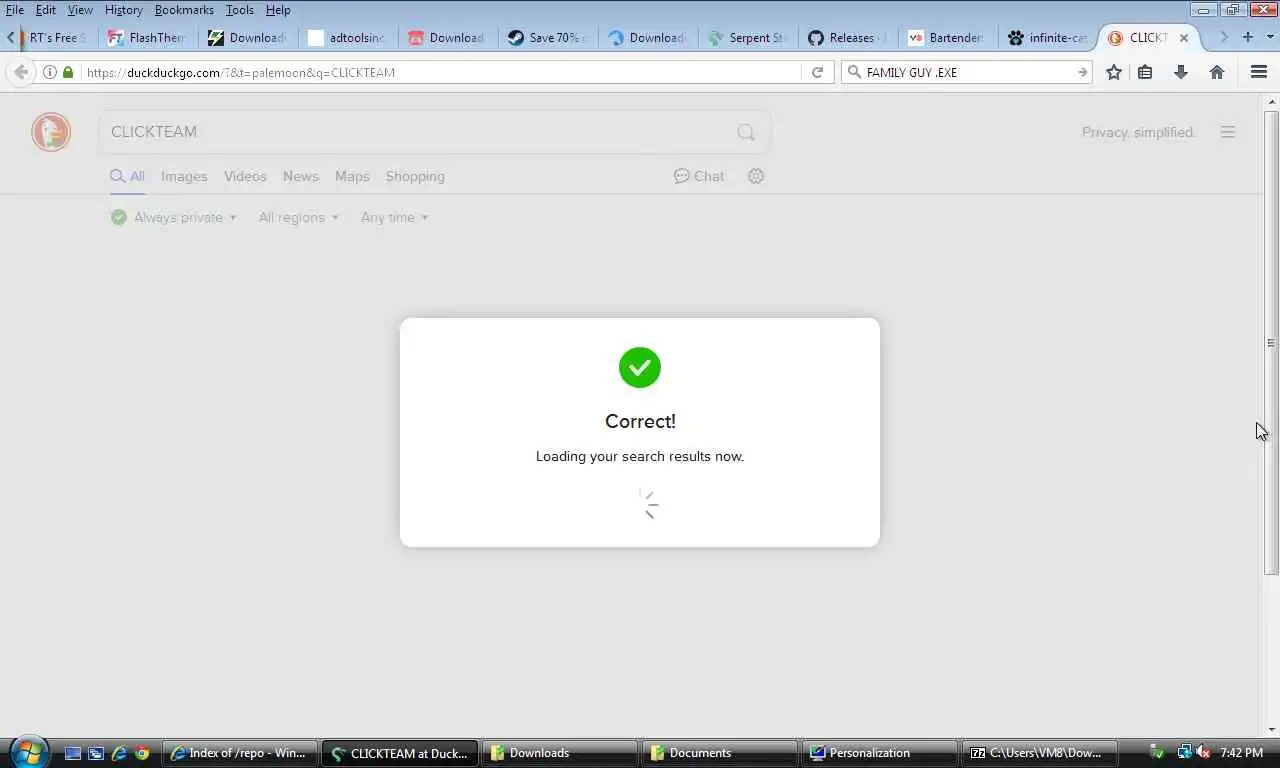Select the Videos results tab

[x=245, y=176]
